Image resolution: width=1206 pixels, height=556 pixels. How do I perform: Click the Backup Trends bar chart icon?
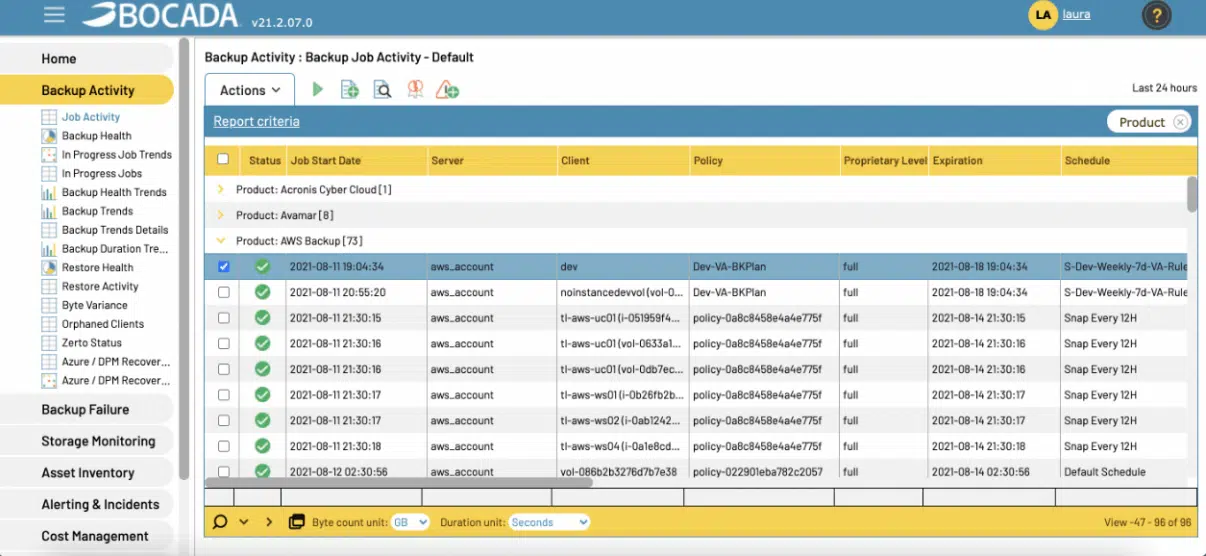tap(49, 211)
